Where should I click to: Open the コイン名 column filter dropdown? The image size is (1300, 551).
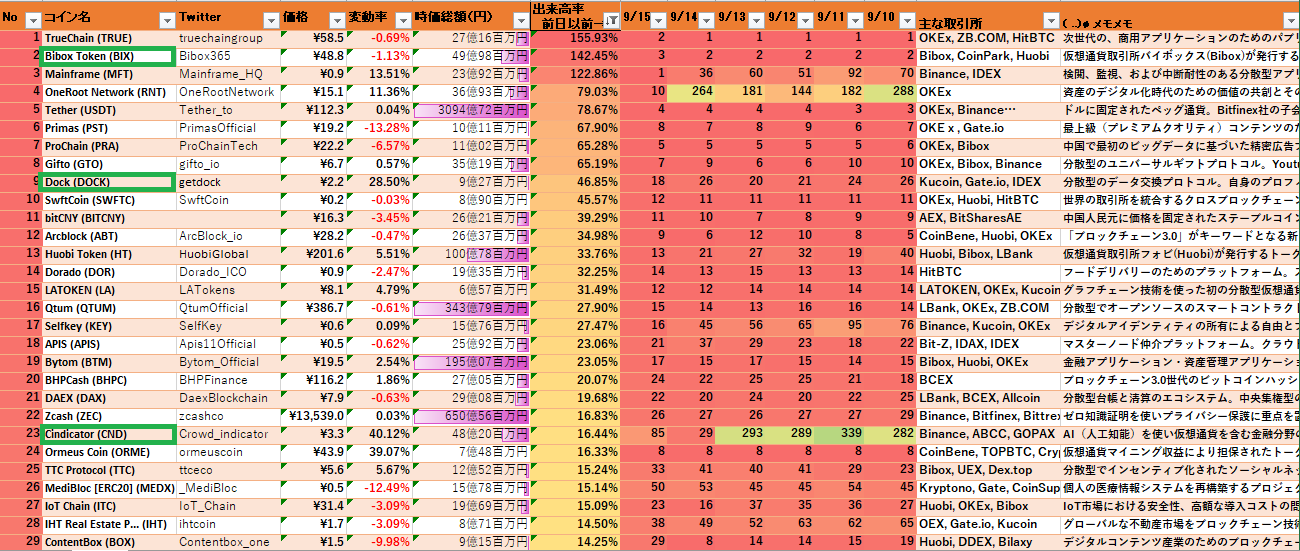165,20
